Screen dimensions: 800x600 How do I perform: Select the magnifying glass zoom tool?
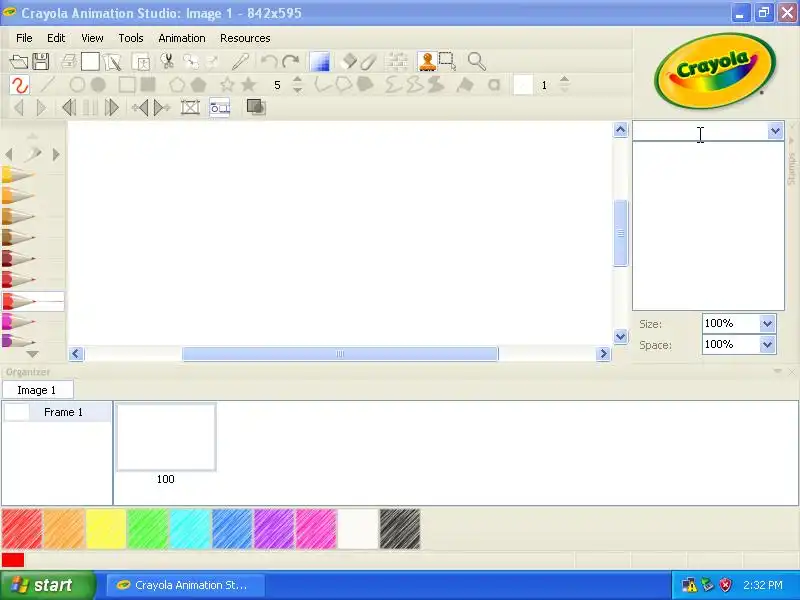coord(477,61)
